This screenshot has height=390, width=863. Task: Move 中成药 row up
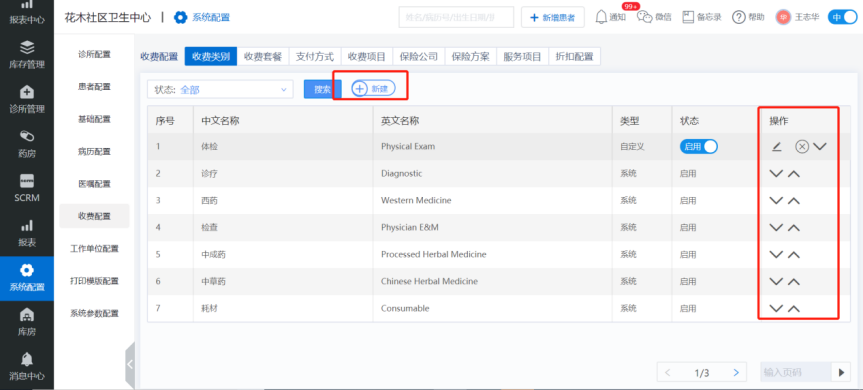tap(794, 254)
